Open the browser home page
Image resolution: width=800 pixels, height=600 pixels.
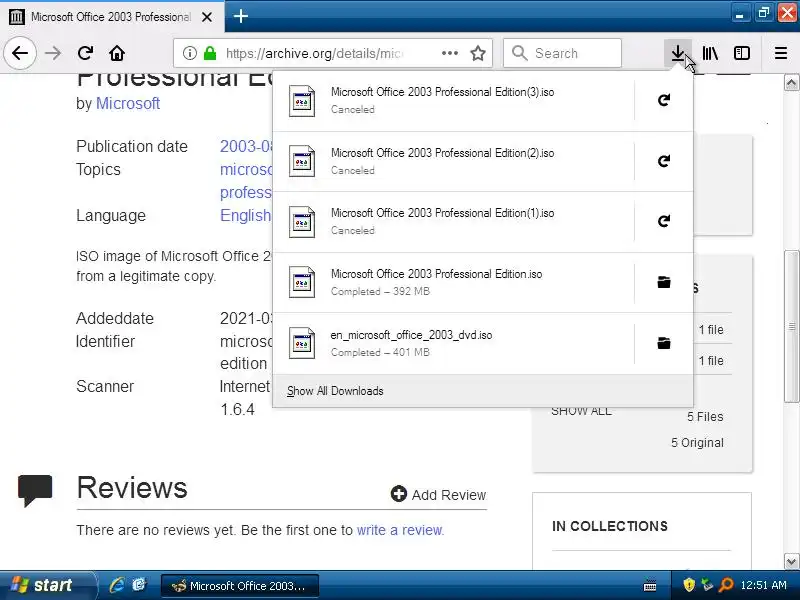117,53
